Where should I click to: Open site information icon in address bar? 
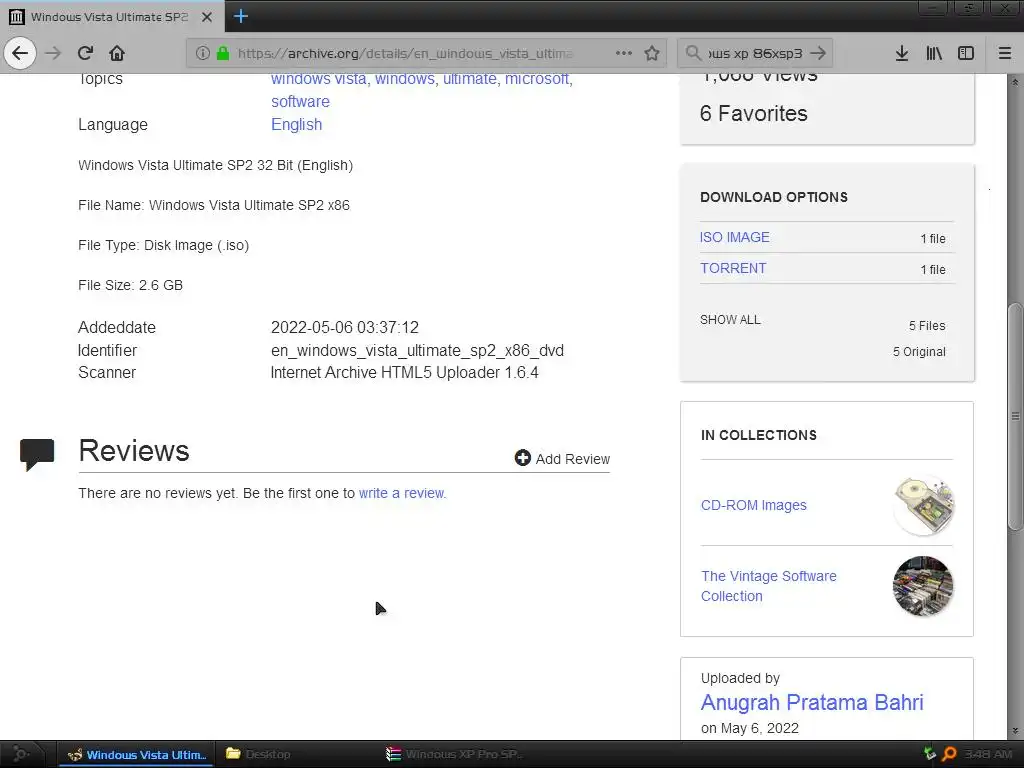coord(202,53)
